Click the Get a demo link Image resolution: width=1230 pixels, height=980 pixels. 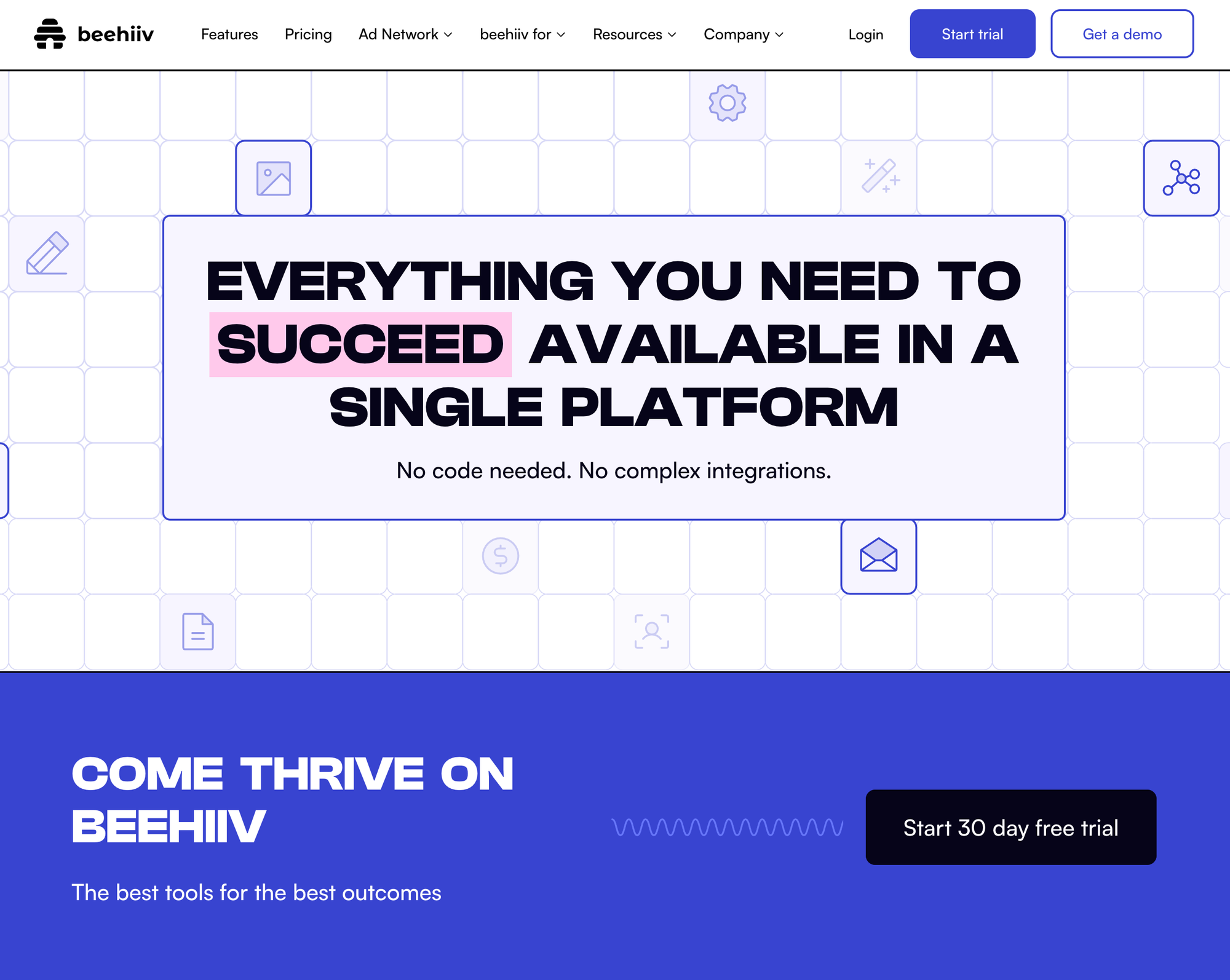coord(1121,34)
